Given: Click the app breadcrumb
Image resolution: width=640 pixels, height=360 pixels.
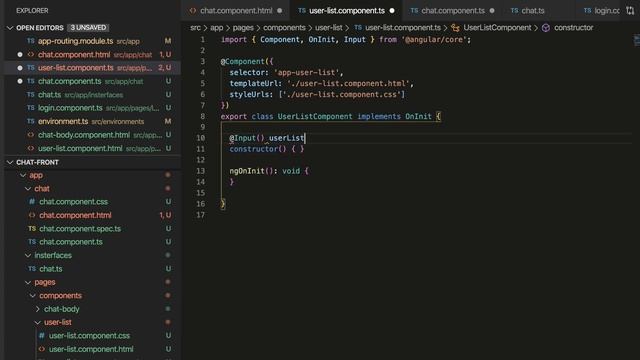Looking at the screenshot, I should pyautogui.click(x=217, y=28).
